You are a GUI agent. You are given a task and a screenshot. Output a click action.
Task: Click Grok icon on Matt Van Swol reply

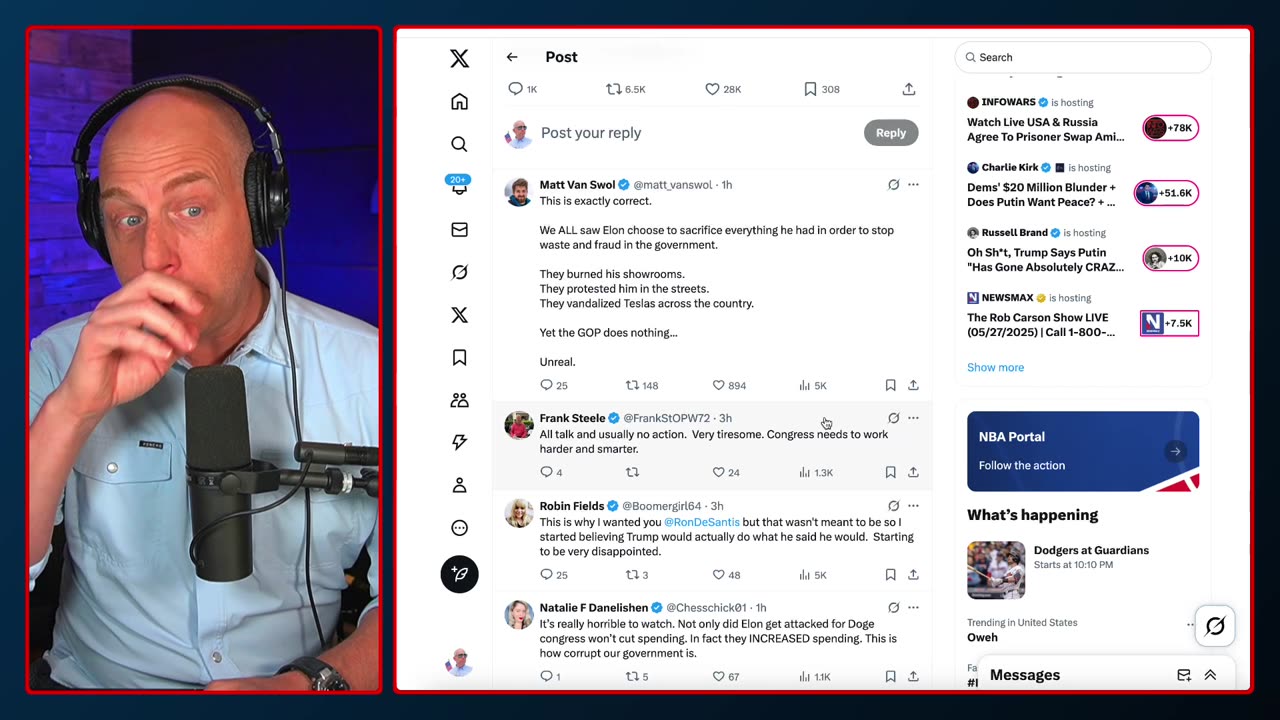pyautogui.click(x=893, y=185)
